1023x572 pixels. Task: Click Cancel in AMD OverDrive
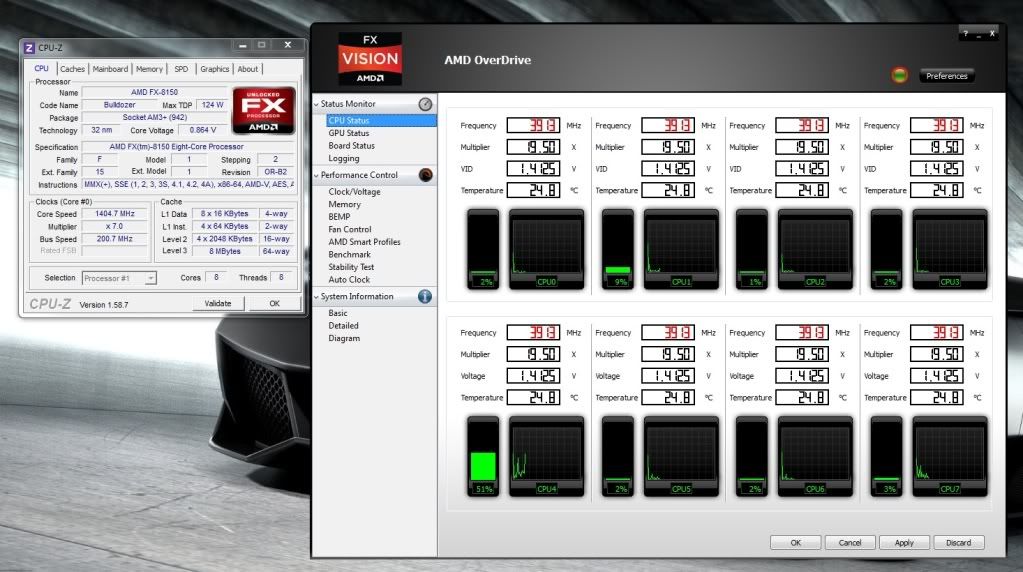849,543
